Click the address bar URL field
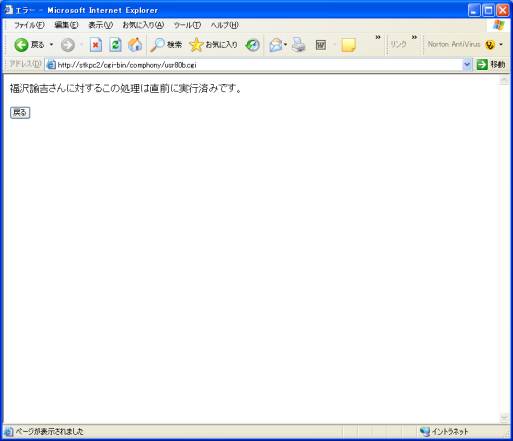Screen dimensions: 513x441 [x=258, y=65]
